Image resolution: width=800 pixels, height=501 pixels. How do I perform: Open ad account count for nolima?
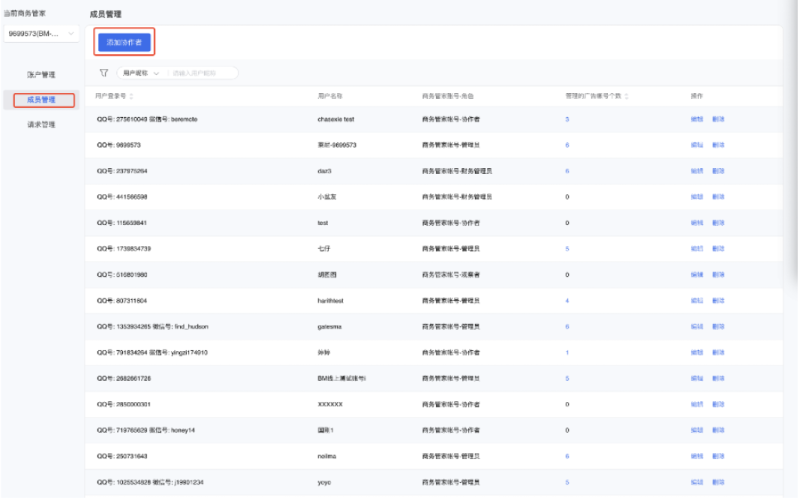click(x=567, y=456)
